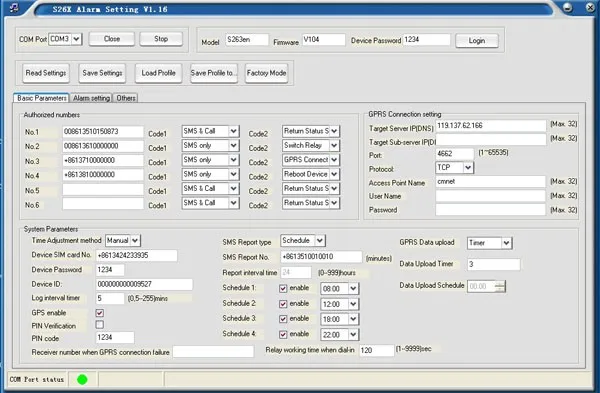
Task: Open No.3 Code2 GPRS Connect dropdown
Action: click(334, 160)
